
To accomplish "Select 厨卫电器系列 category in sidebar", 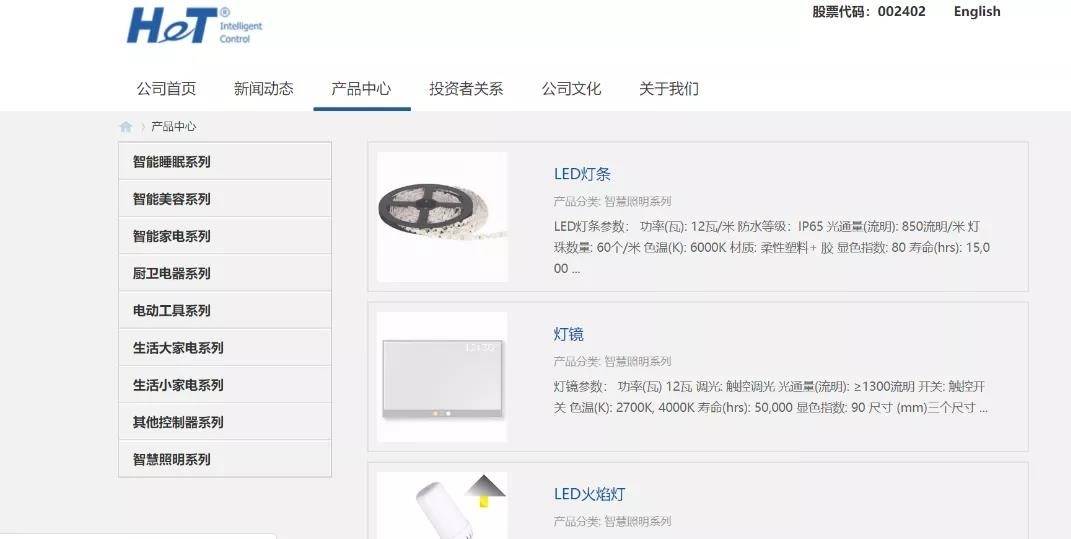I will [x=225, y=273].
